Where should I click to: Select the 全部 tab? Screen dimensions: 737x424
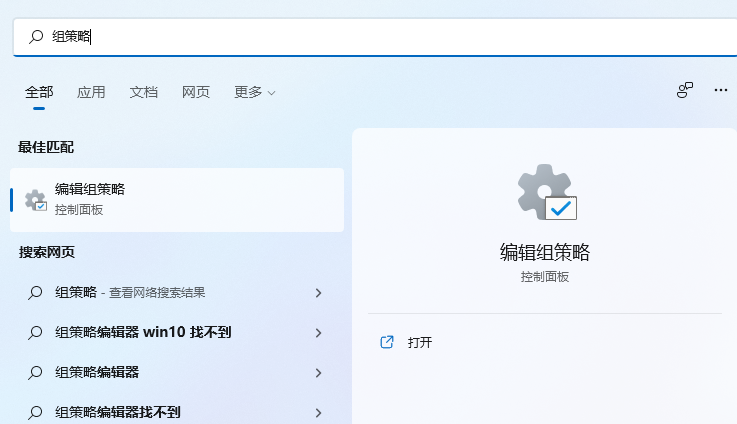tap(39, 92)
